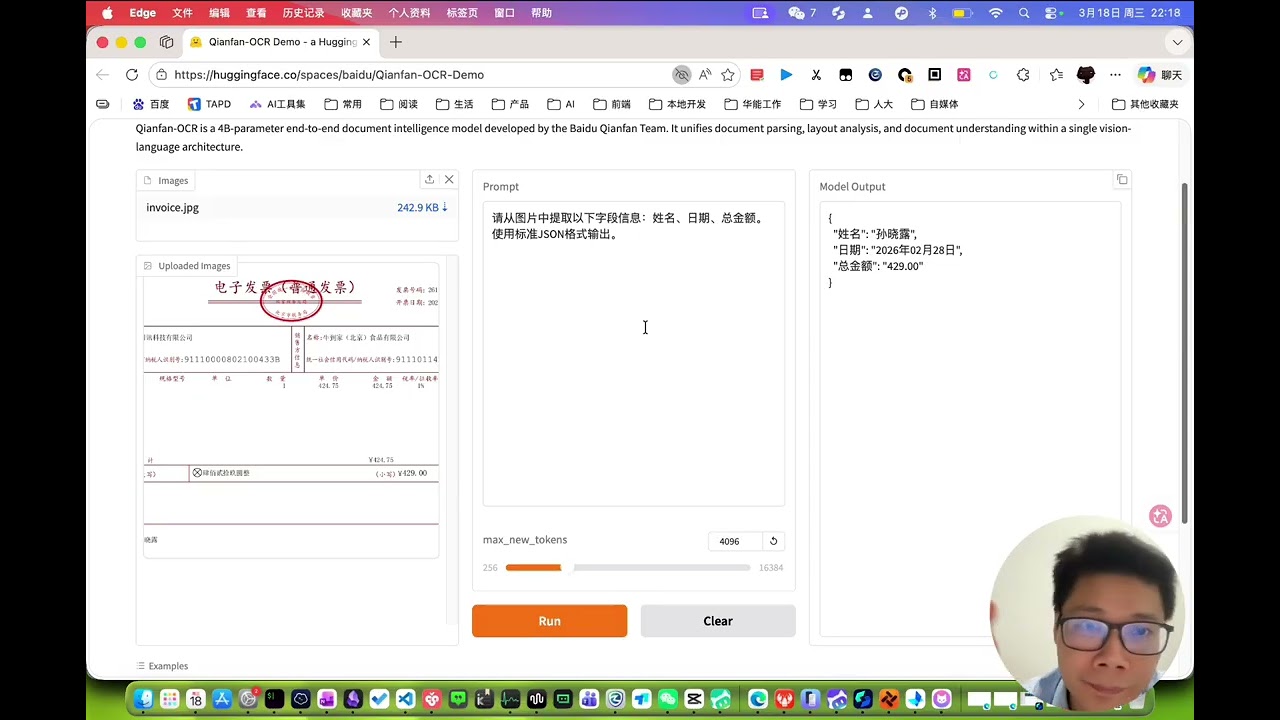Click the red note extension icon
This screenshot has height=720, width=1280.
click(x=757, y=75)
